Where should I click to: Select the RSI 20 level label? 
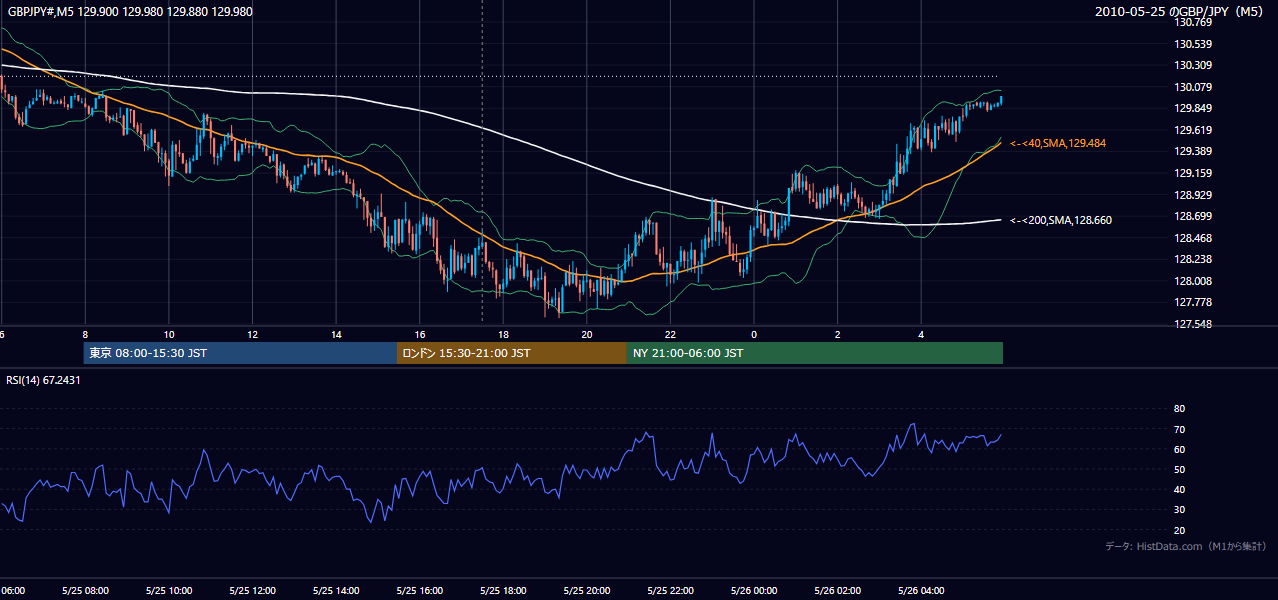point(1179,530)
